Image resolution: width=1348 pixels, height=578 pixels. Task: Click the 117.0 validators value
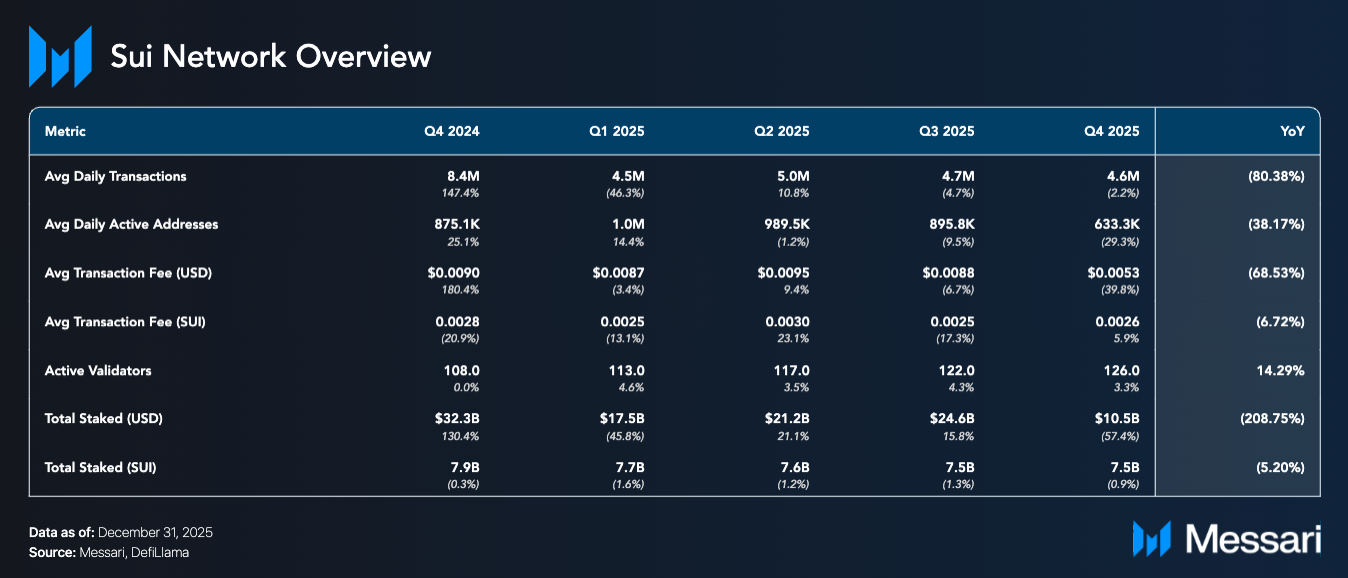point(791,370)
